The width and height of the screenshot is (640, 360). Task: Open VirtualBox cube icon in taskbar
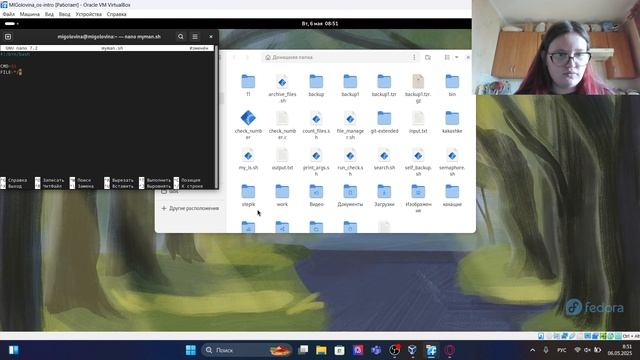[412, 350]
